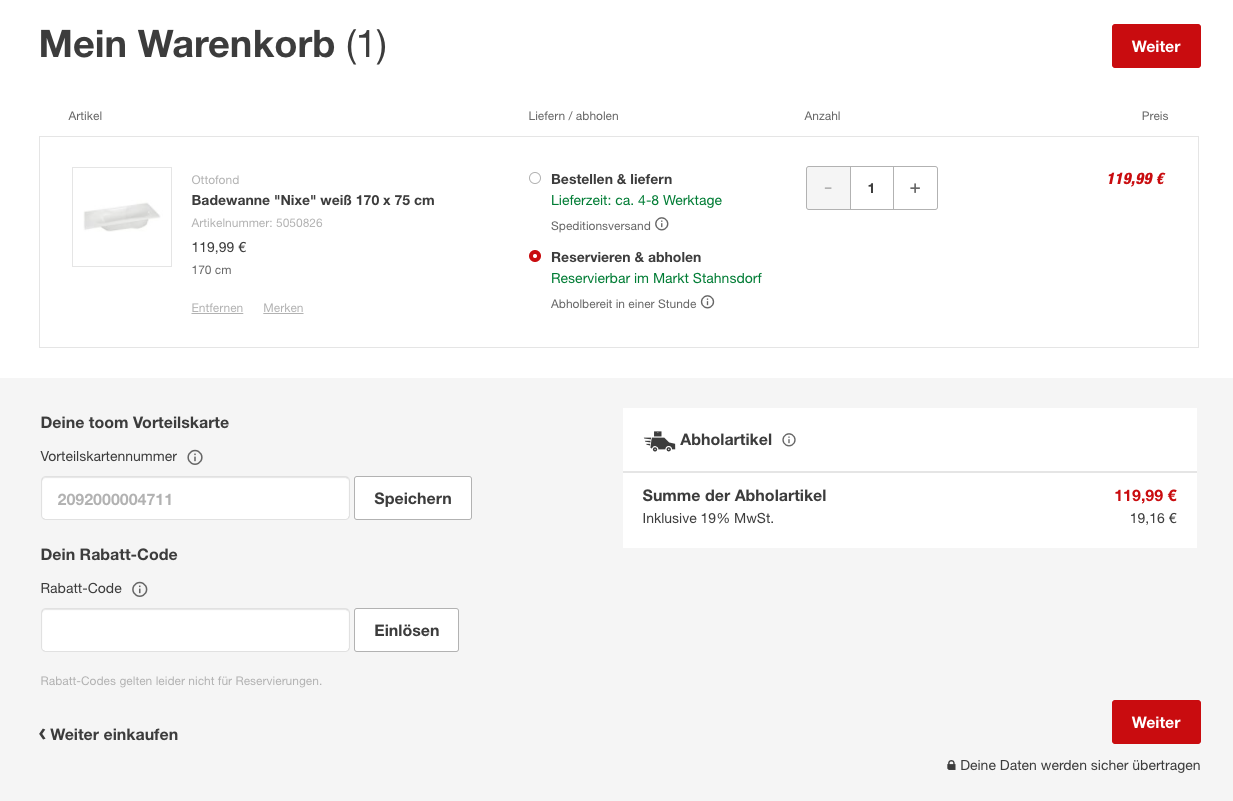Click Speichern to save Vorteilskarte number
Image resolution: width=1233 pixels, height=801 pixels.
[x=412, y=498]
